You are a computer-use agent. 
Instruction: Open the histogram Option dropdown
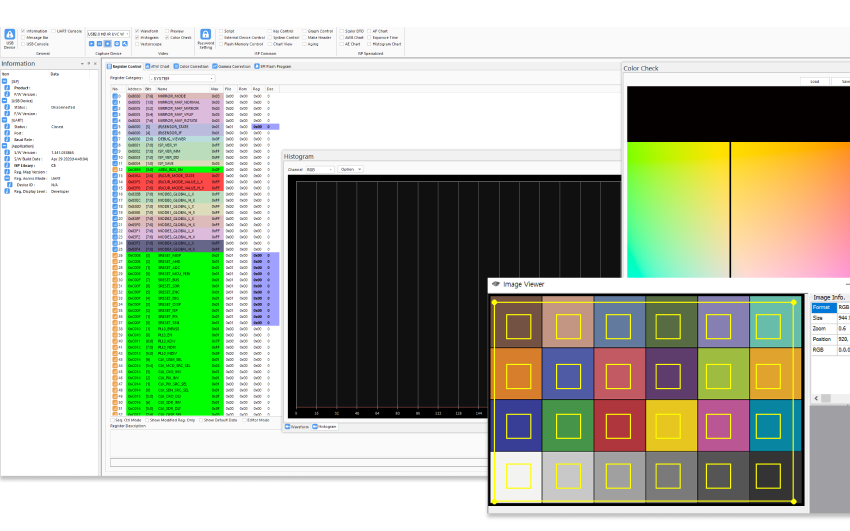(350, 170)
